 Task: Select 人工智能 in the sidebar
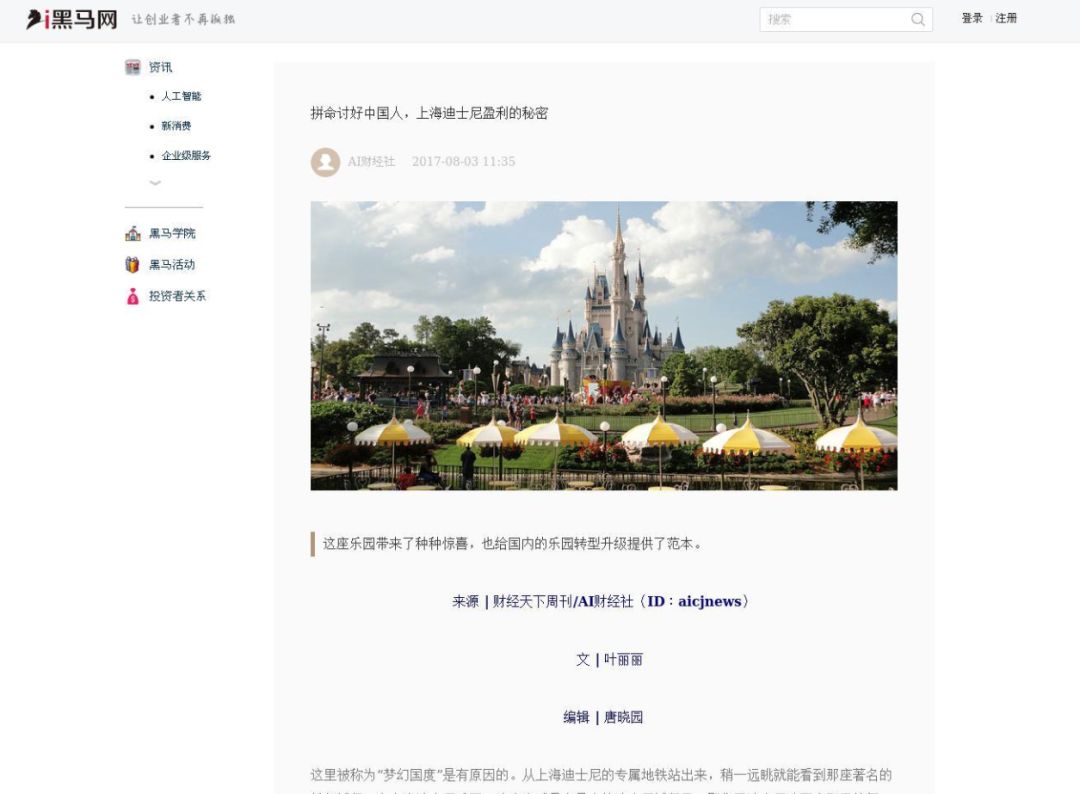(181, 96)
